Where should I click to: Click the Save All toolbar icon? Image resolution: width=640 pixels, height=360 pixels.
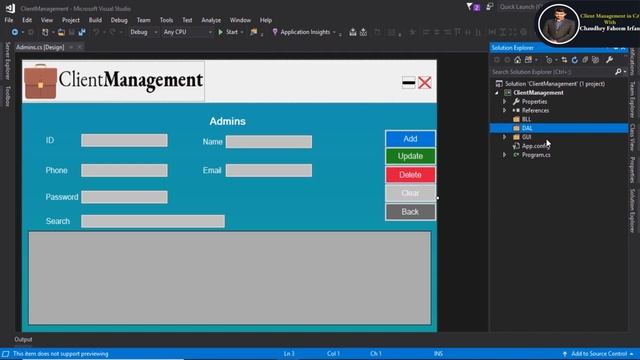(x=82, y=32)
